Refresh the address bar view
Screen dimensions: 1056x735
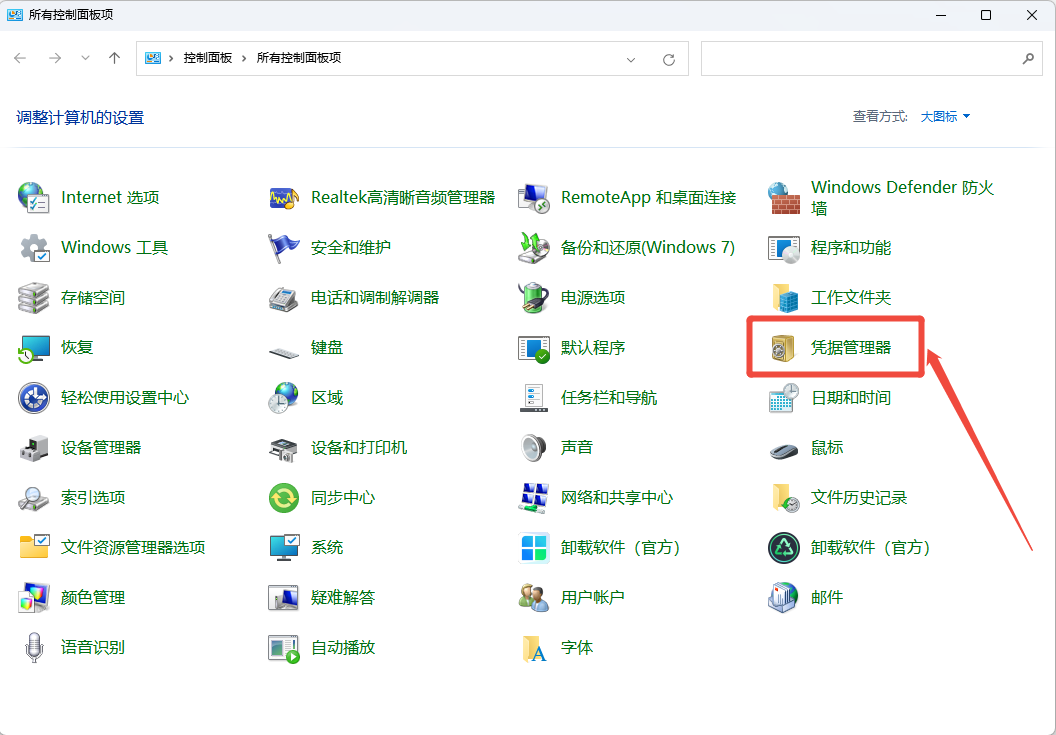(x=669, y=59)
